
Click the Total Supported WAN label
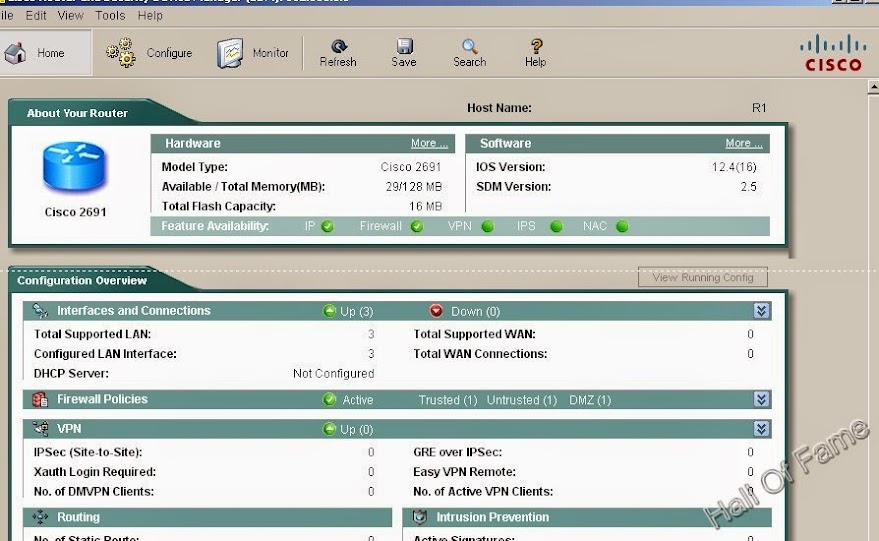[x=474, y=334]
